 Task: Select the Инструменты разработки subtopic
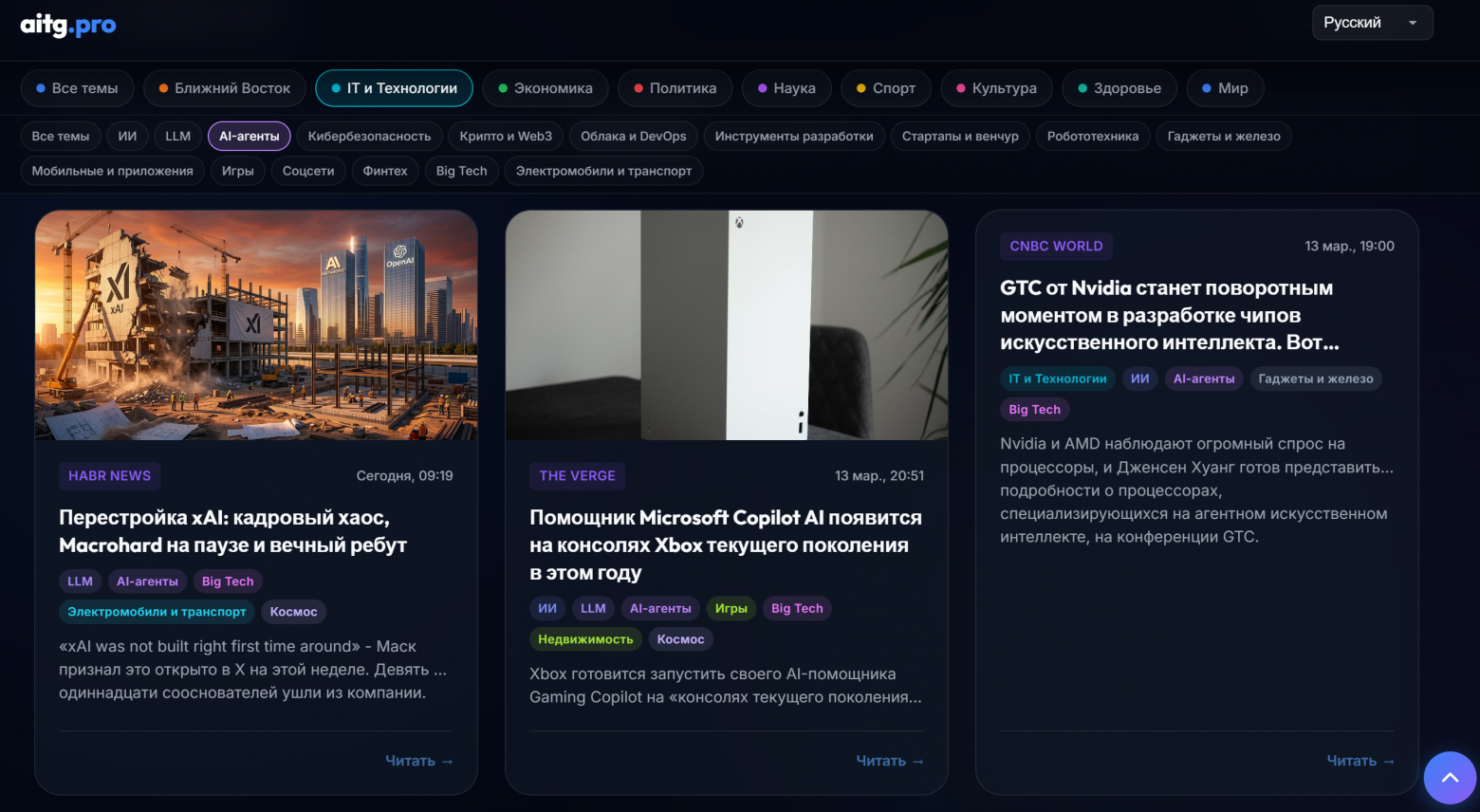pyautogui.click(x=794, y=137)
